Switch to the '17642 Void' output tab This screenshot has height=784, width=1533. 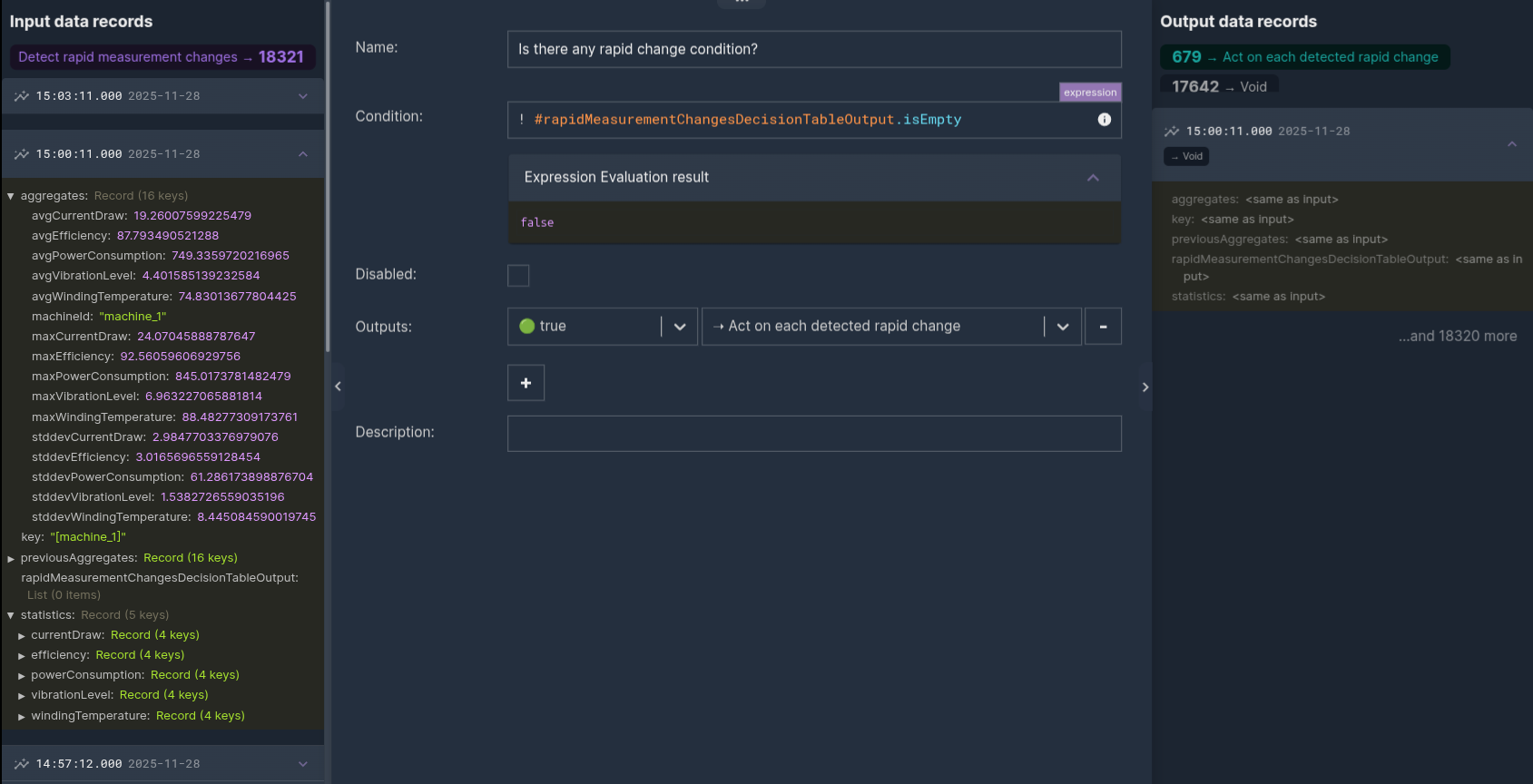point(1219,87)
